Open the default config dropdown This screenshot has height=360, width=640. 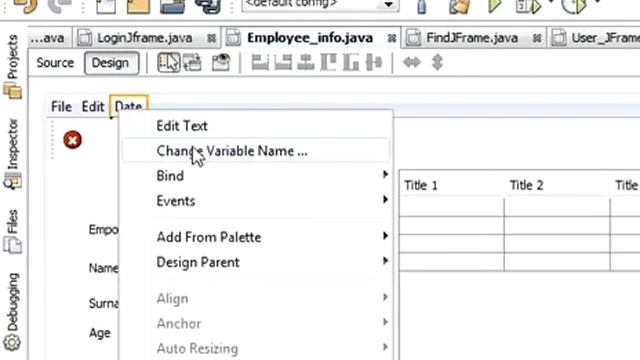point(388,4)
